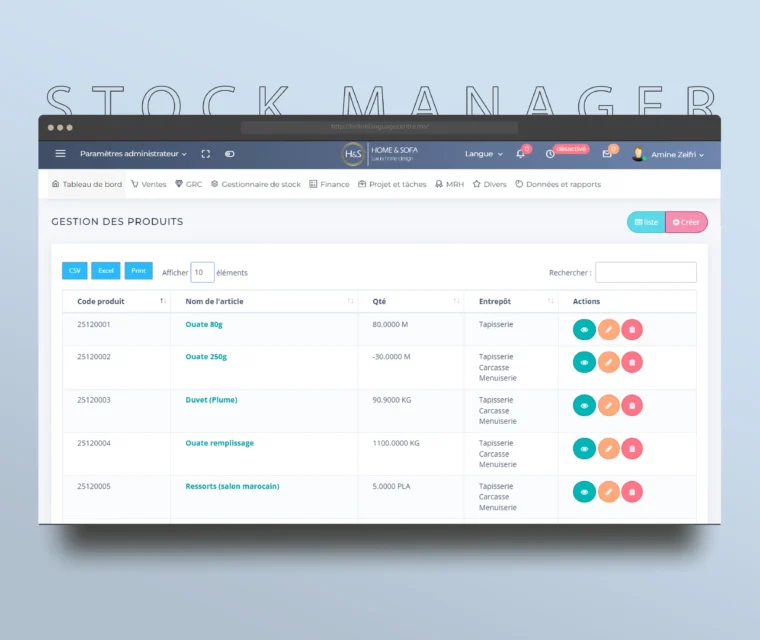Open the Finance menu item
Screen dimensions: 760x640
pos(329,184)
